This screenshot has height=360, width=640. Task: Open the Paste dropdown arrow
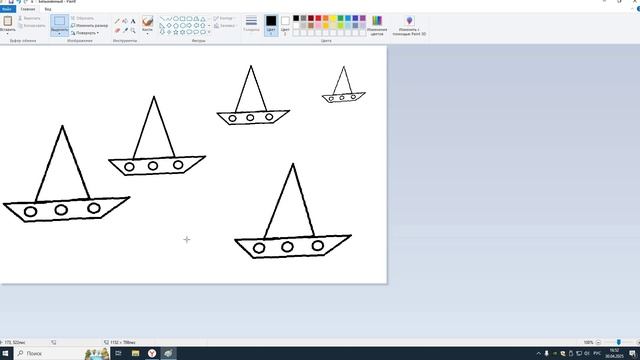click(x=7, y=33)
